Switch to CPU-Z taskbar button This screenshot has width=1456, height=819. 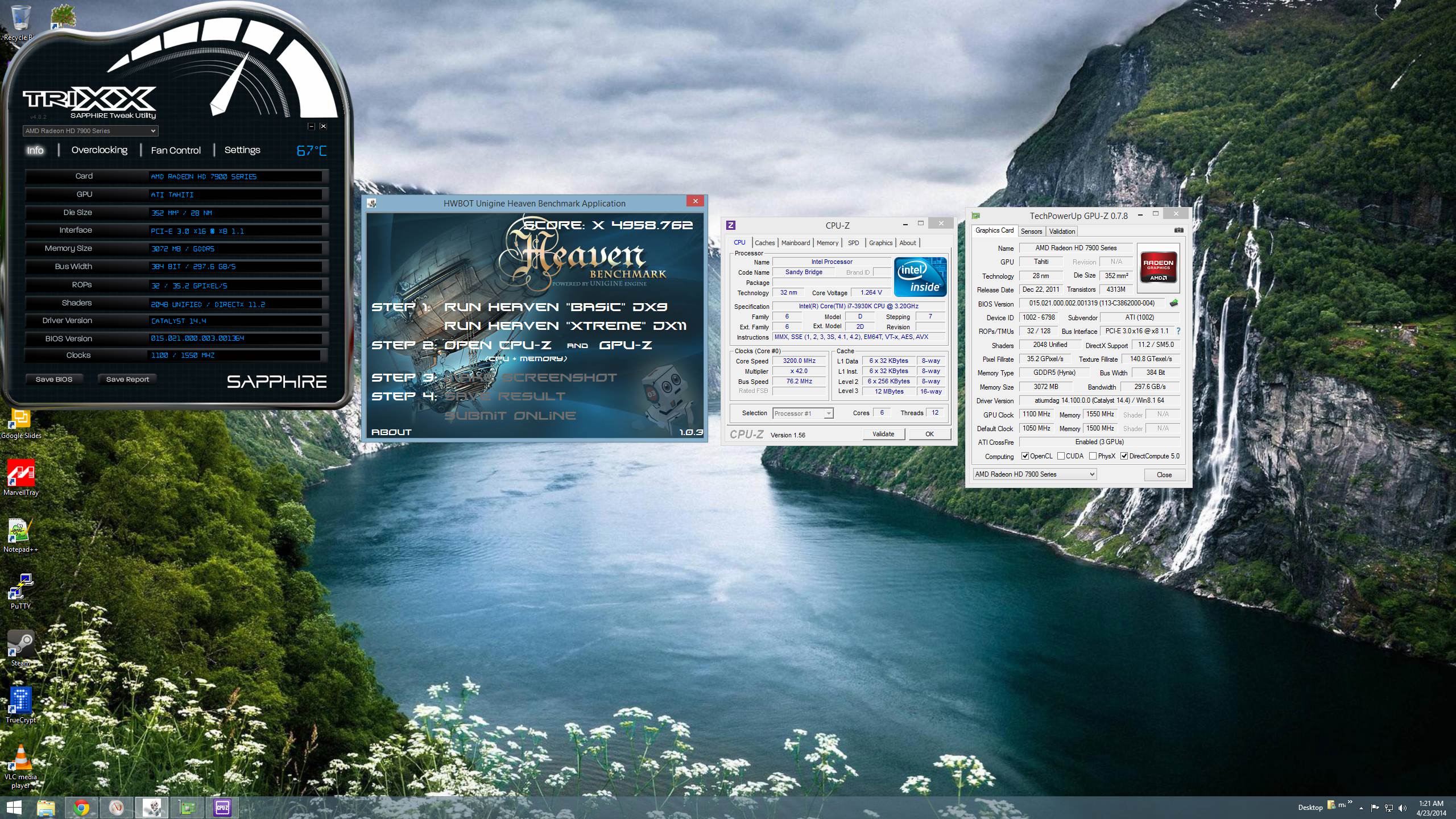click(x=222, y=808)
